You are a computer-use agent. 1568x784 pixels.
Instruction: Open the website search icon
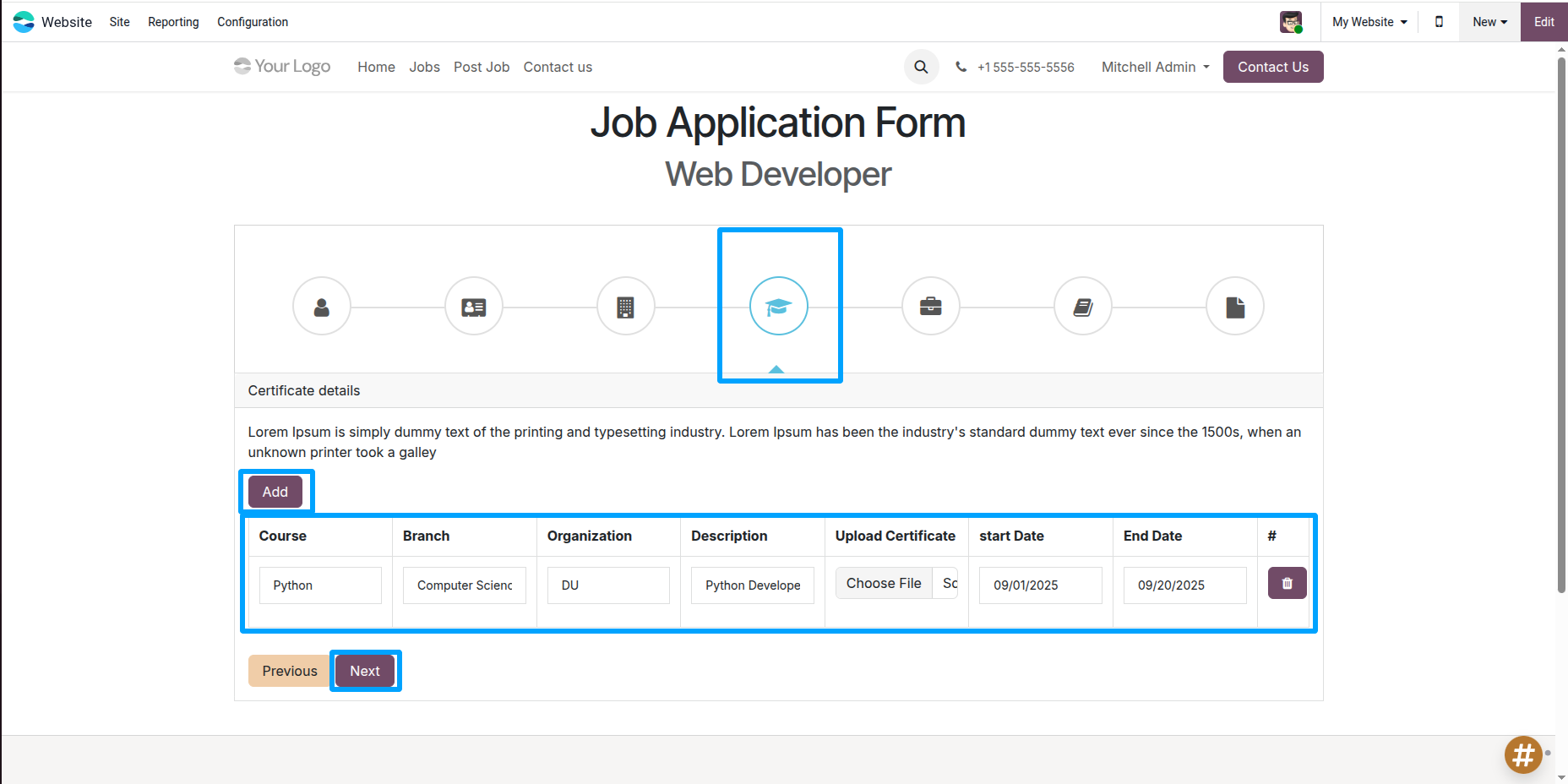click(x=921, y=67)
